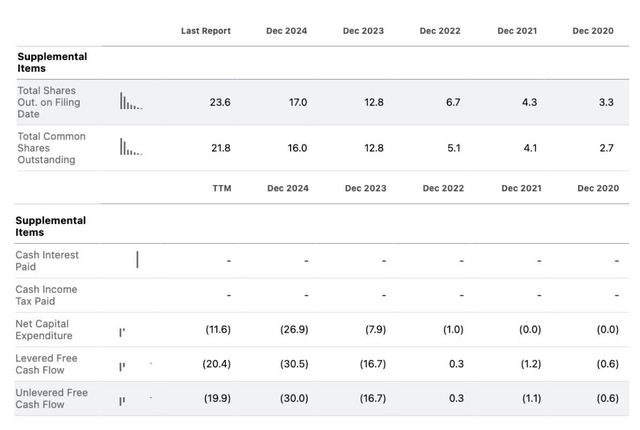Screen dimensions: 640x430
Task: Click the (19.9) Unlevered Free Cash Flow value
Action: pyautogui.click(x=217, y=398)
